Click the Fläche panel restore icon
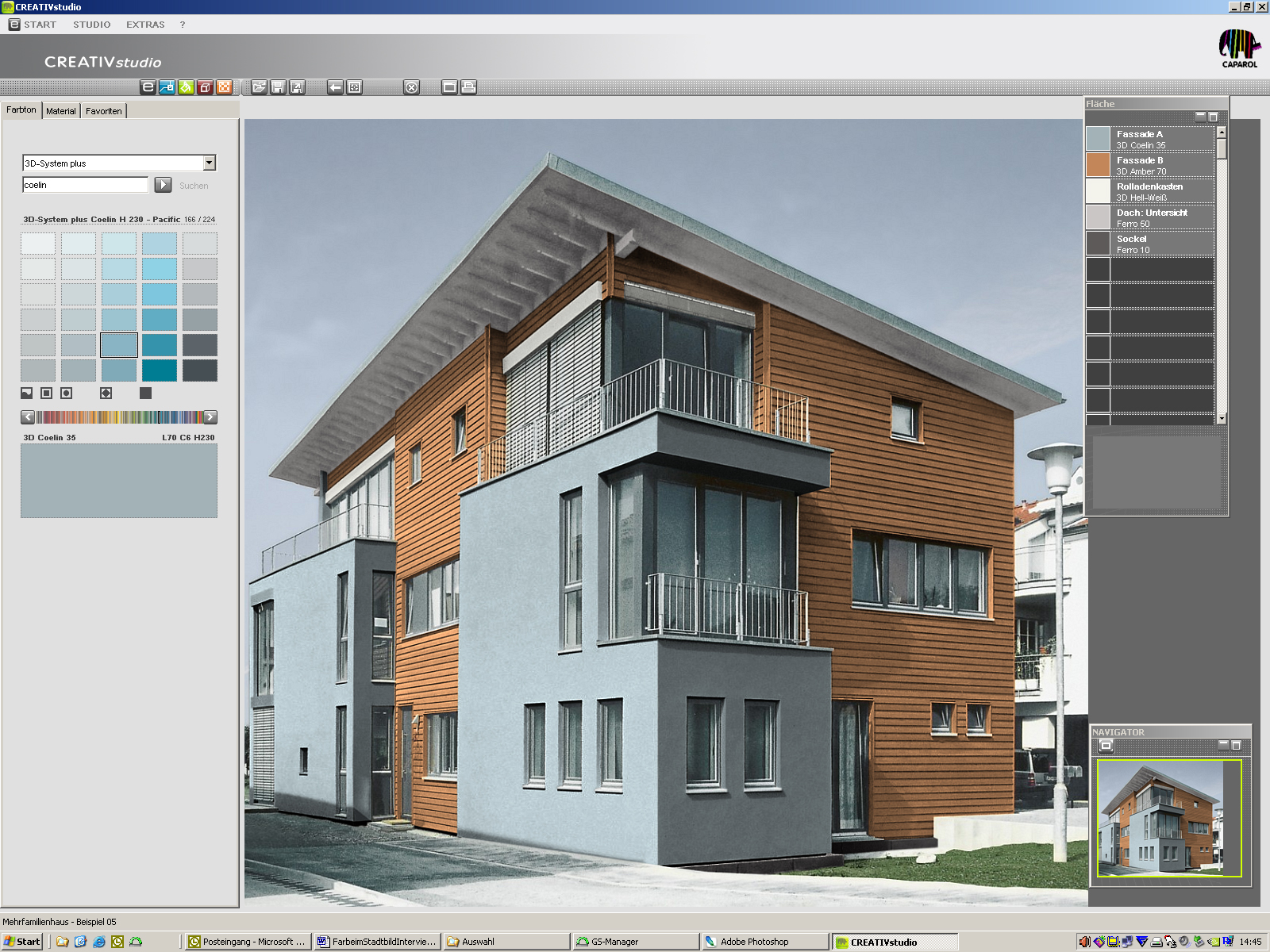The image size is (1270, 952). pyautogui.click(x=1213, y=117)
